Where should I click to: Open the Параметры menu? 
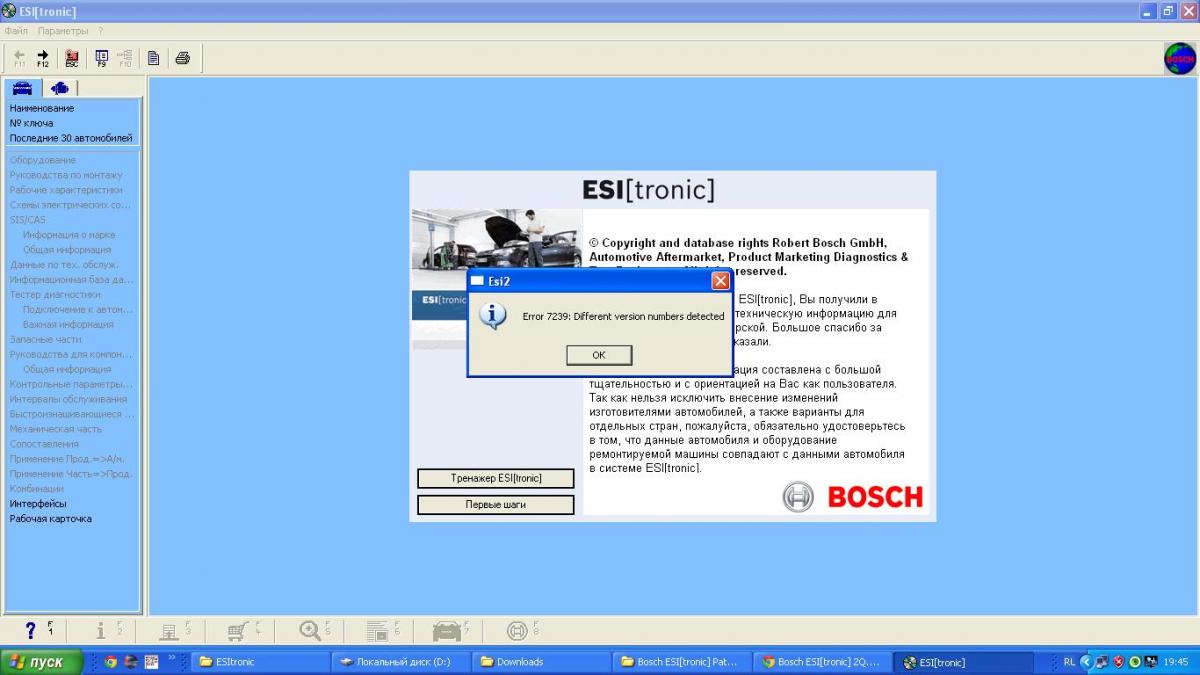63,31
